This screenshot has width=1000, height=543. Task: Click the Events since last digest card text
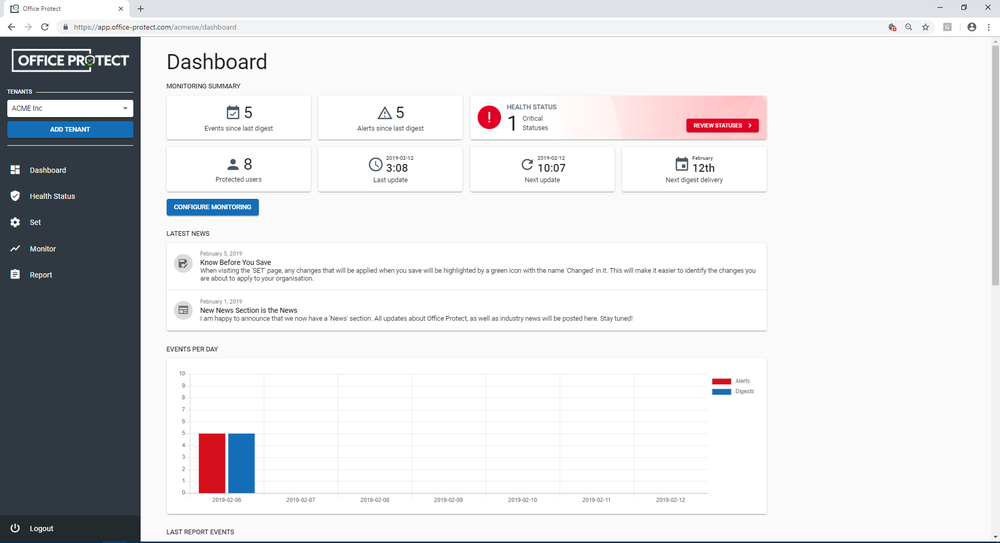coord(239,128)
